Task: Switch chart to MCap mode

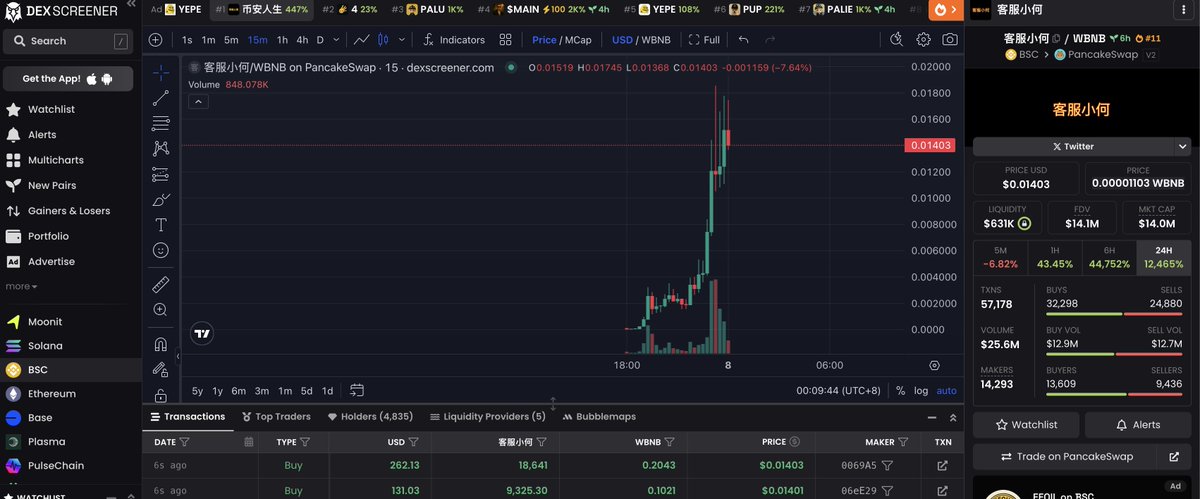Action: tap(579, 40)
